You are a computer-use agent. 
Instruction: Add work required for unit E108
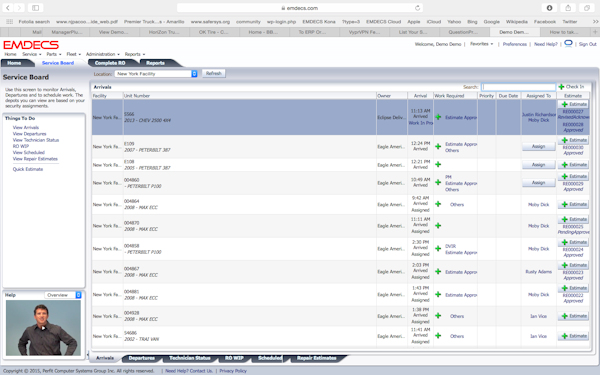tap(438, 165)
